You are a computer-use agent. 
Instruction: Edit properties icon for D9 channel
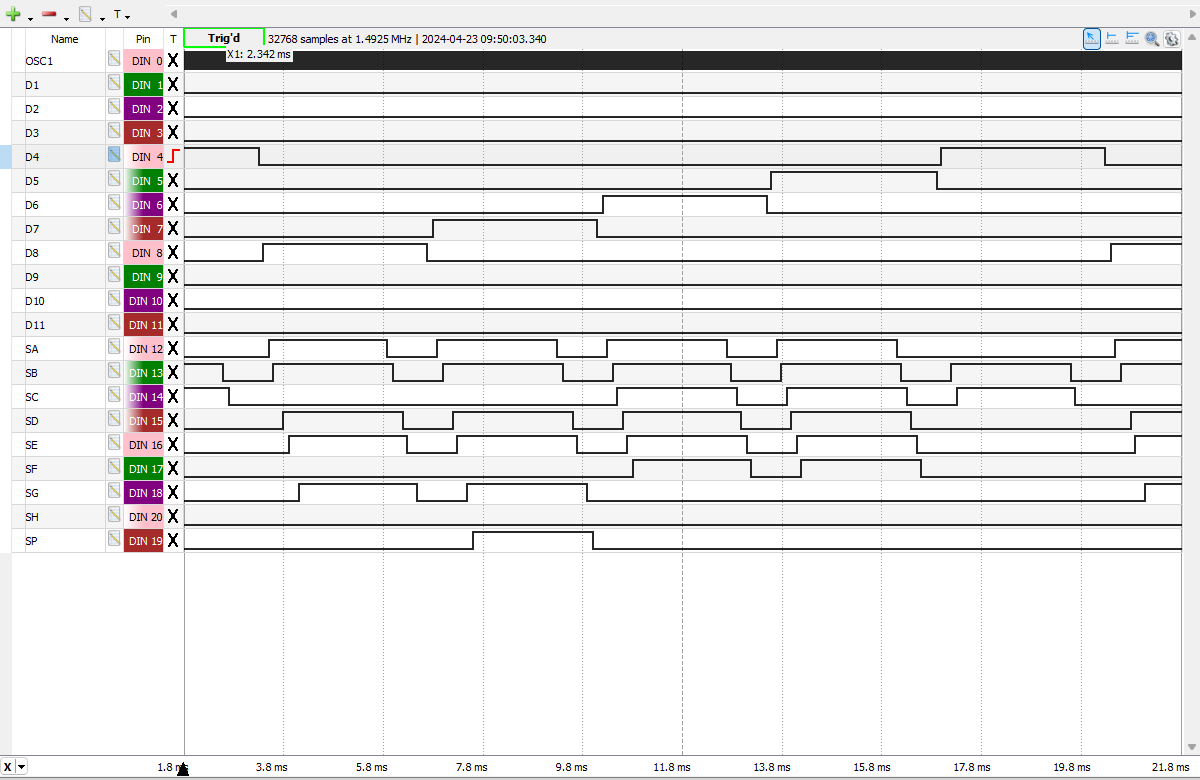114,276
